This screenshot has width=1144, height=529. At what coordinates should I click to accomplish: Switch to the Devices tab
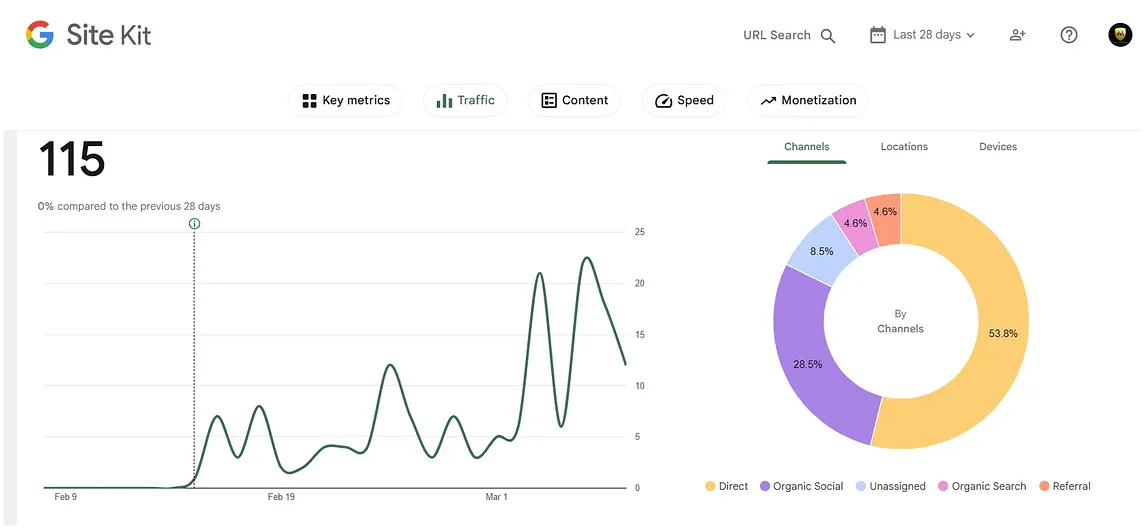pyautogui.click(x=998, y=147)
